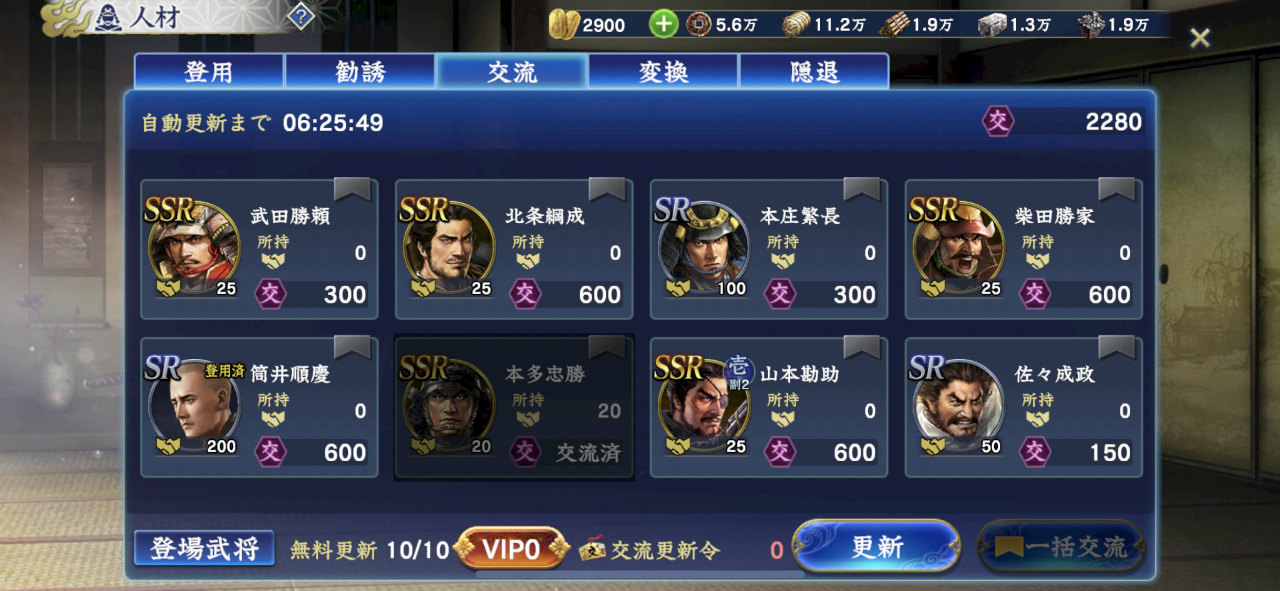
Task: Toggle the bookmark flag on 佐々成政 card
Action: click(1117, 348)
